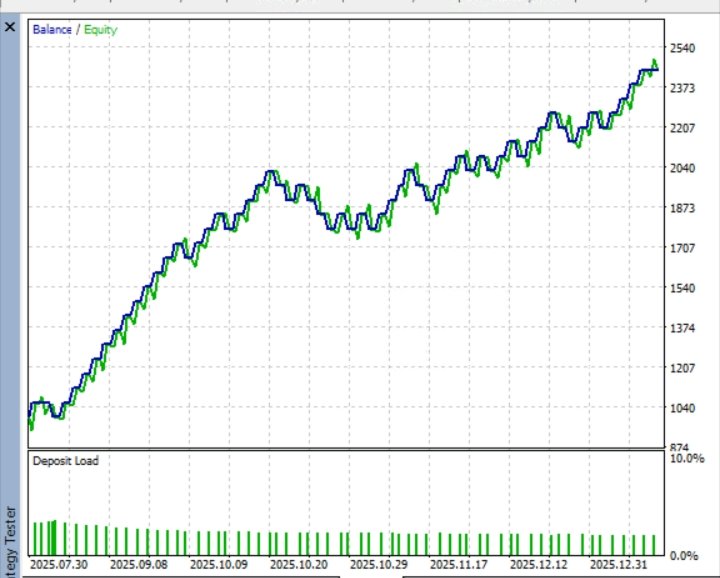The width and height of the screenshot is (720, 578).
Task: Select the 1040 value on the balance axis
Action: point(682,408)
